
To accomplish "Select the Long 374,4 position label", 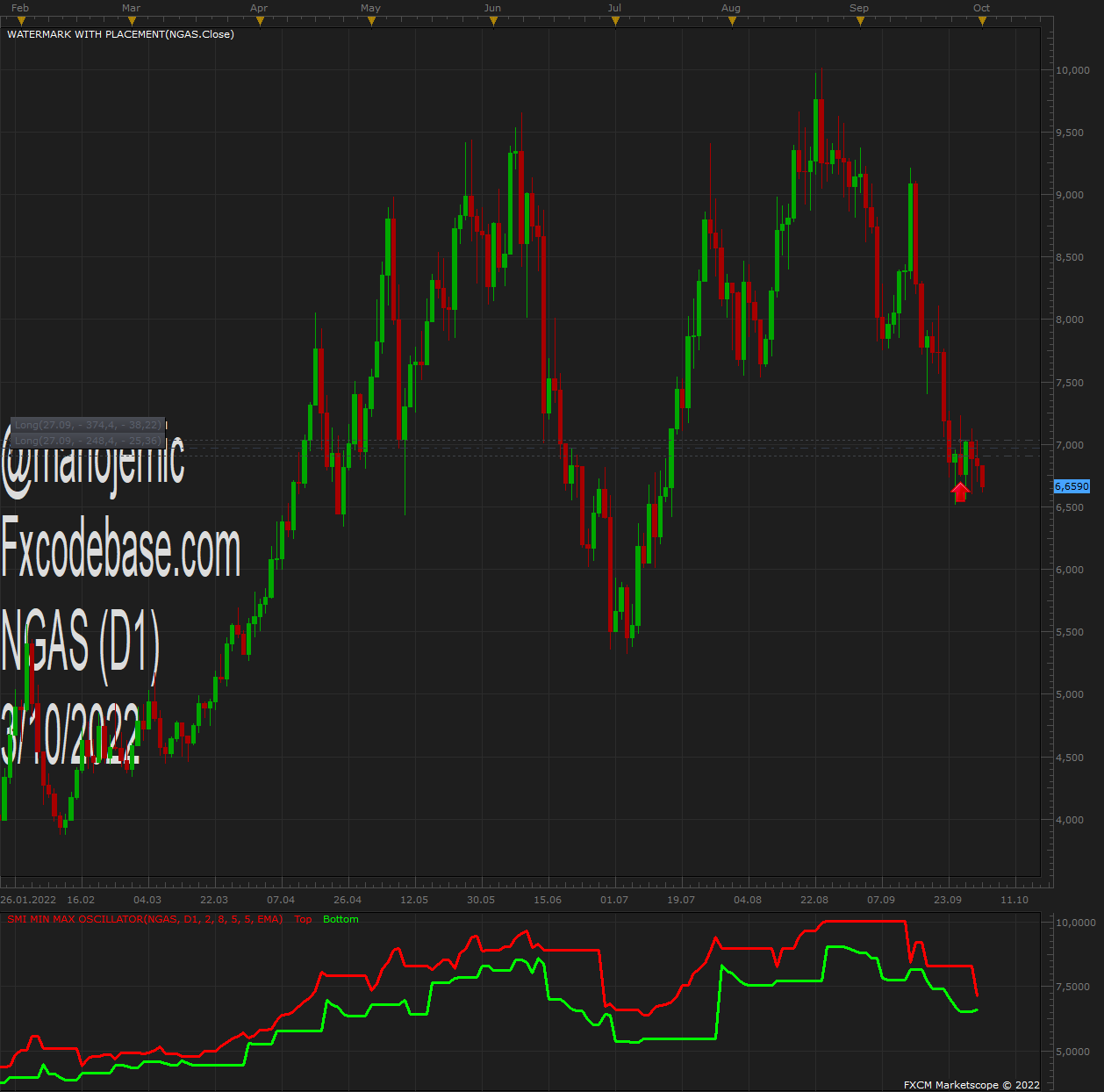I will pyautogui.click(x=88, y=425).
